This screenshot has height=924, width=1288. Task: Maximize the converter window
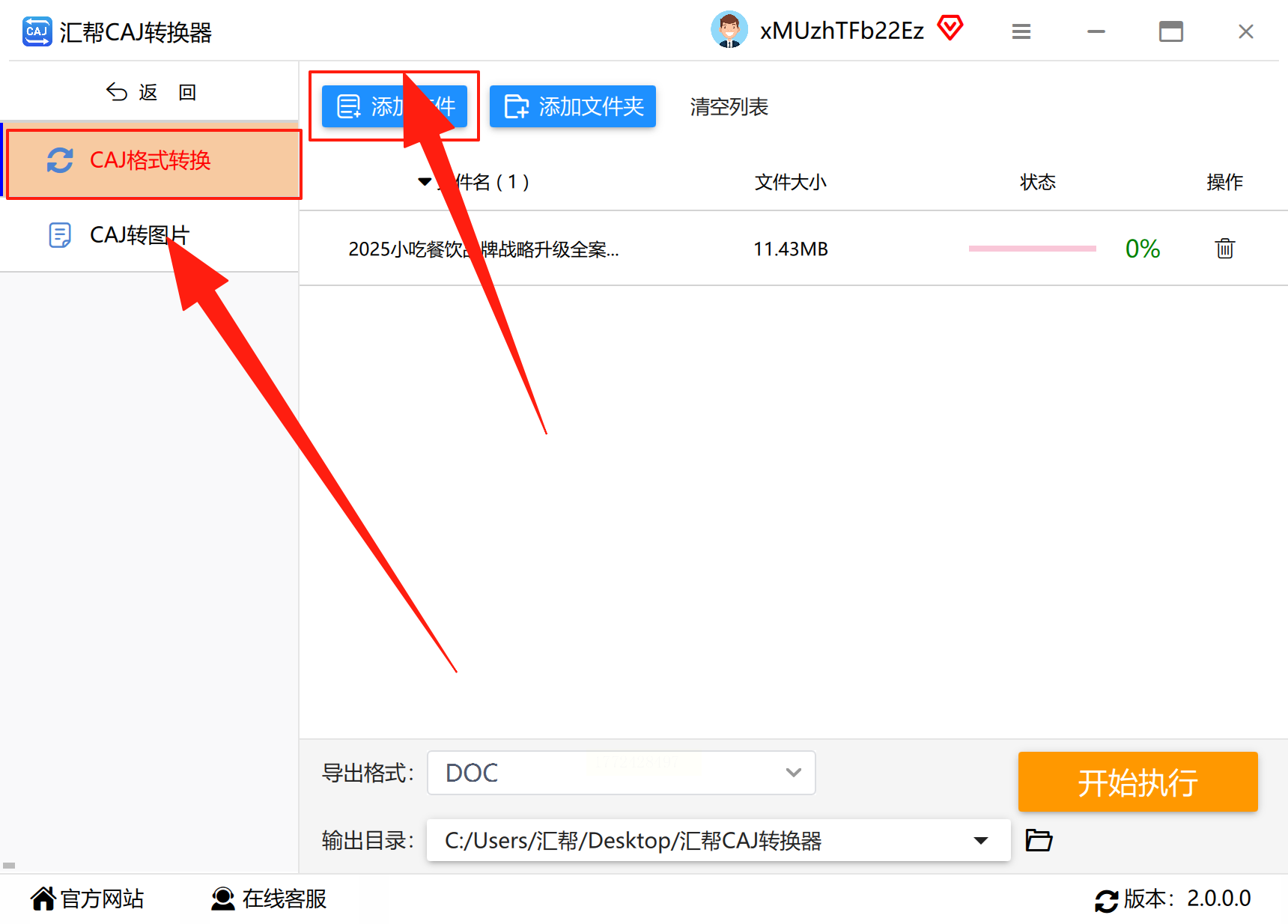(1171, 31)
